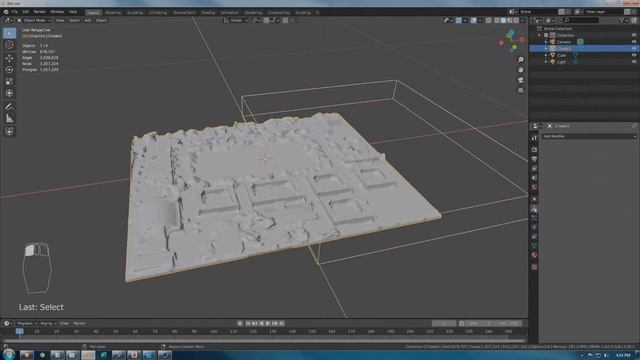Toggle camera view with the camera icon
The height and width of the screenshot is (360, 640).
tap(520, 80)
